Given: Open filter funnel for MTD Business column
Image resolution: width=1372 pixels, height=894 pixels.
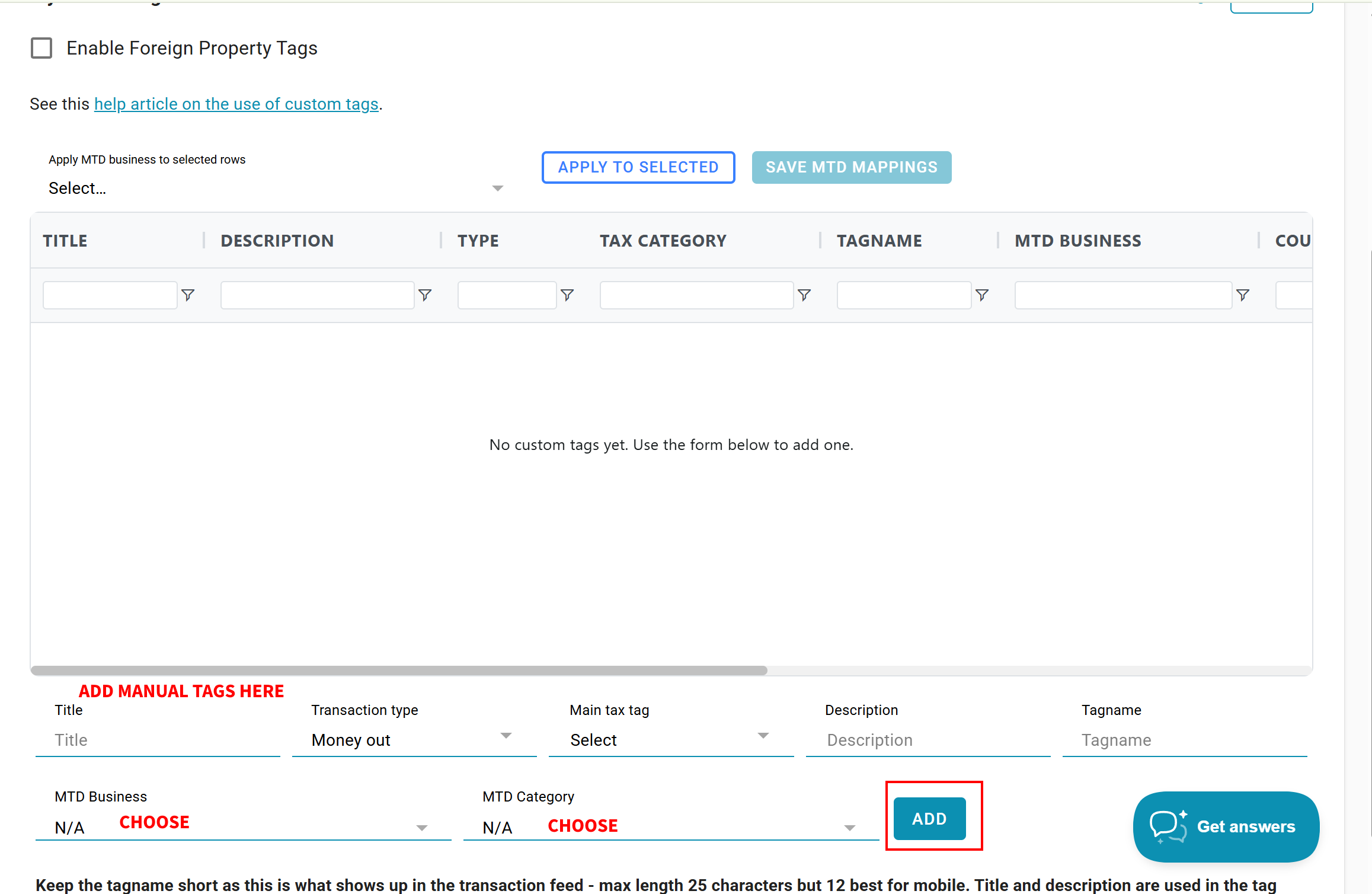Looking at the screenshot, I should (1243, 295).
